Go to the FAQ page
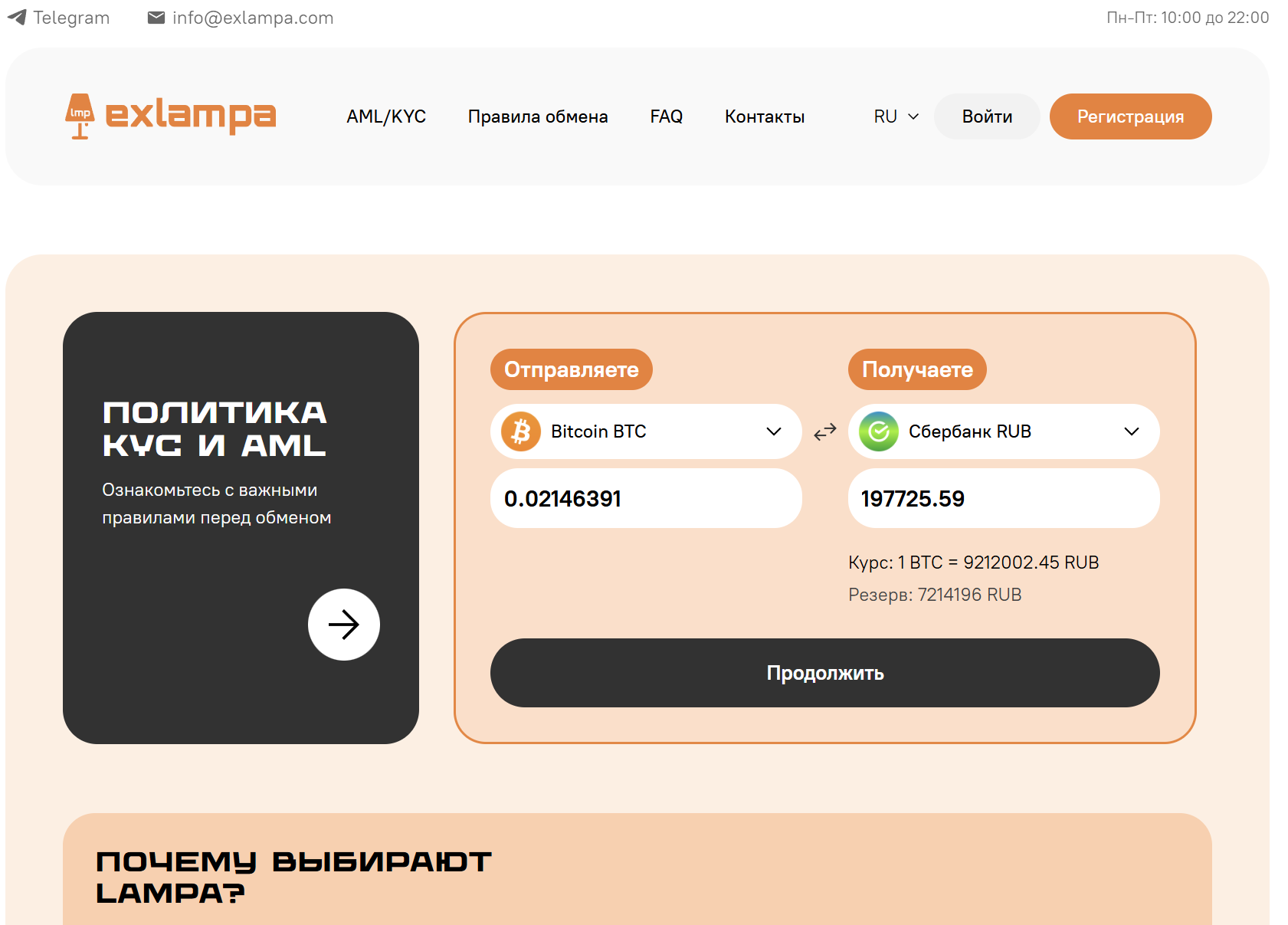The image size is (1288, 925). (666, 116)
